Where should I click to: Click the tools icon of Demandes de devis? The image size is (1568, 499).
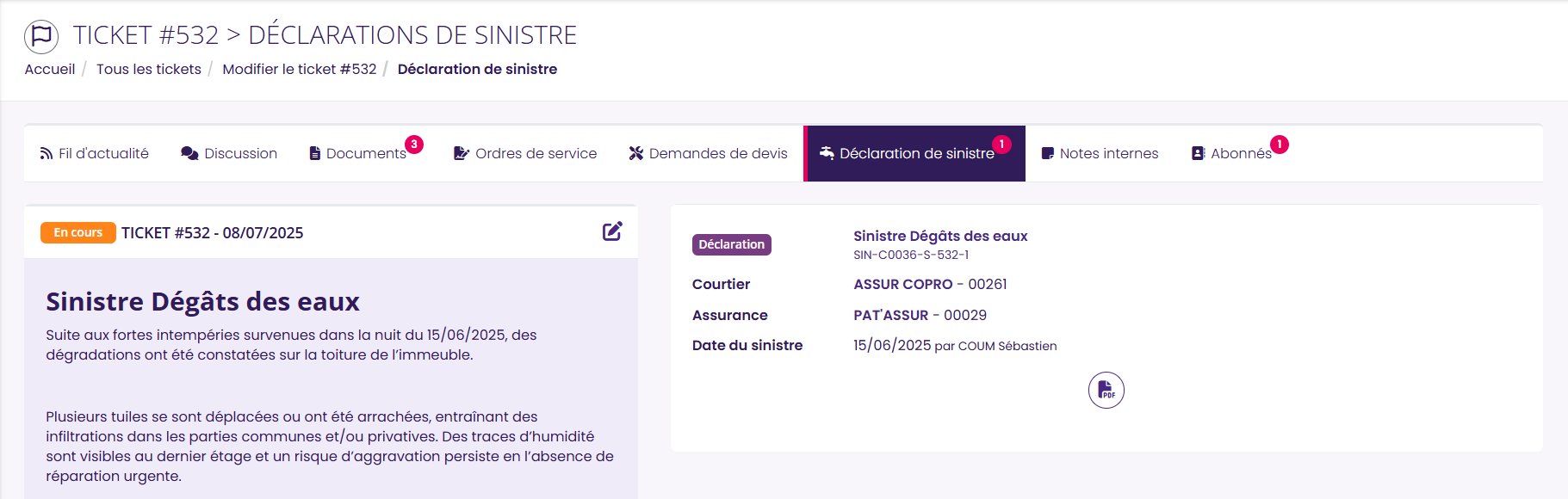636,153
